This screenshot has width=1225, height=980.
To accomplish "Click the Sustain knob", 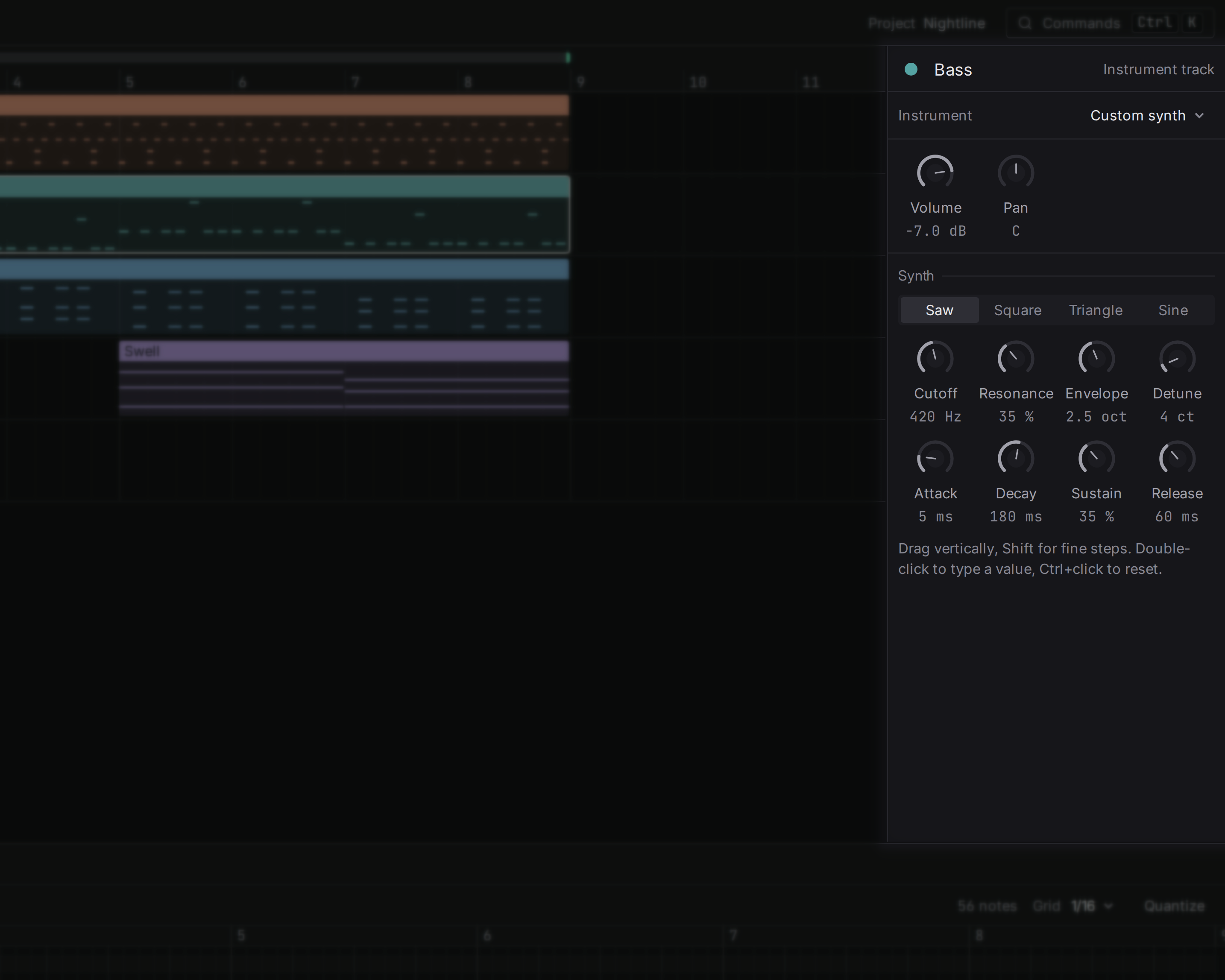I will (x=1096, y=458).
